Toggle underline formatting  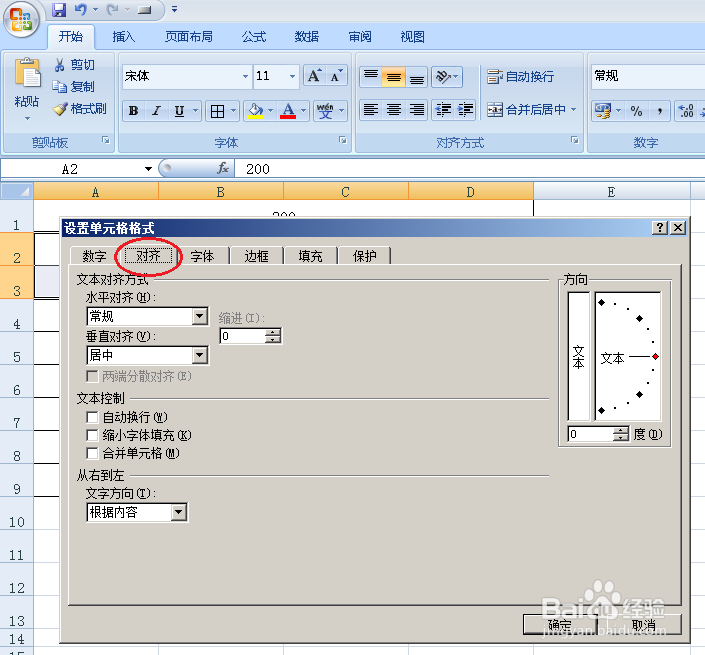pos(179,111)
